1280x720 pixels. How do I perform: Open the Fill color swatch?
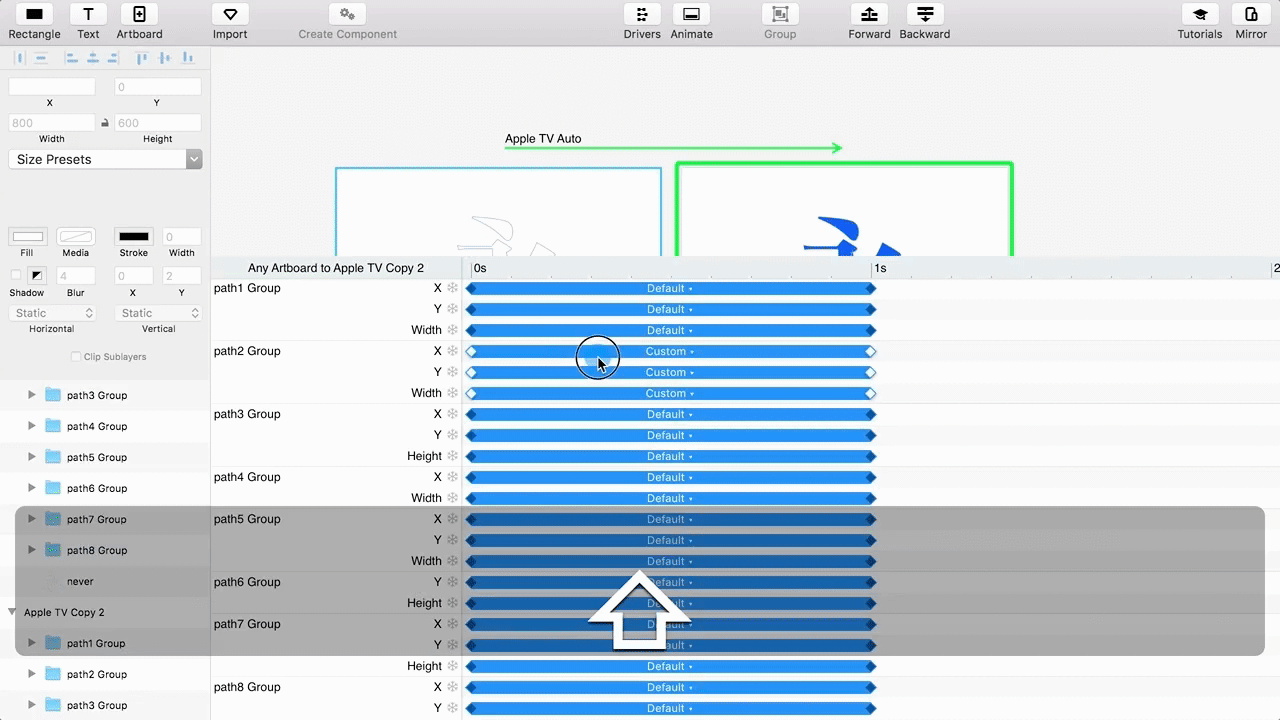(x=28, y=237)
